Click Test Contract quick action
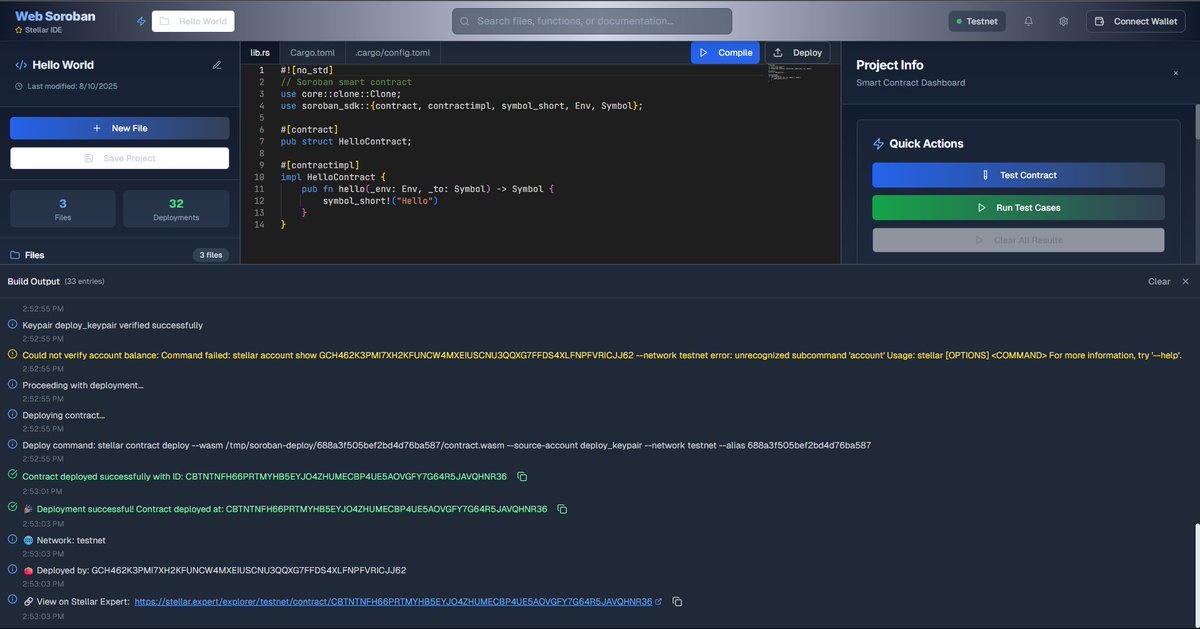This screenshot has width=1200, height=629. [1018, 175]
